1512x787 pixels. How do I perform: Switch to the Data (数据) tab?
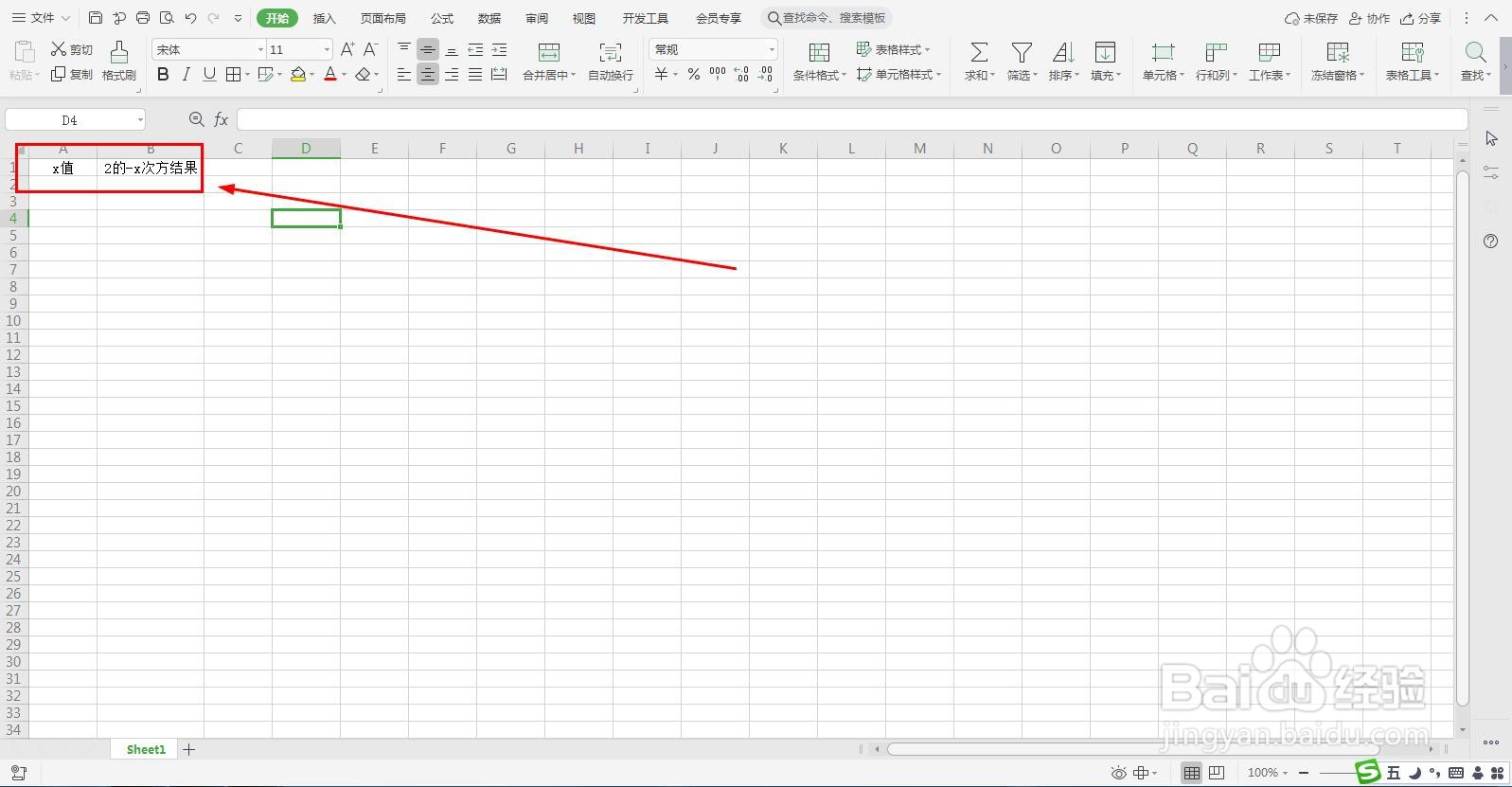click(x=489, y=18)
